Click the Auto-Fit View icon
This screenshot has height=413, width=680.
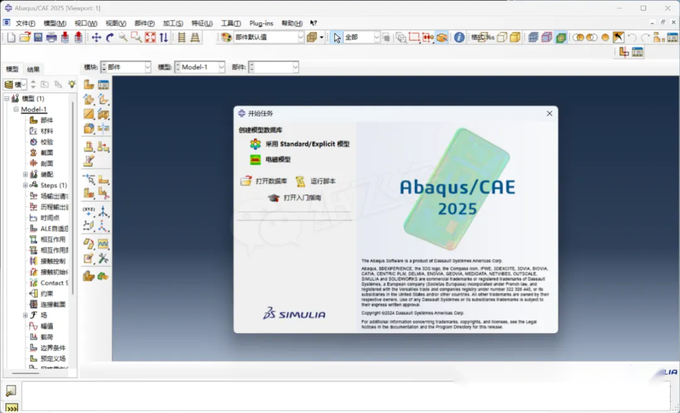tap(150, 37)
